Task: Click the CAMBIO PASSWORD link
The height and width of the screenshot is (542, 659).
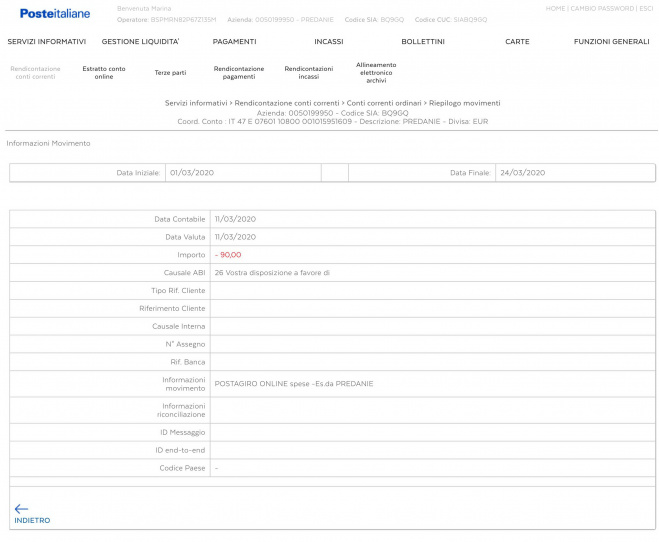Action: click(600, 8)
